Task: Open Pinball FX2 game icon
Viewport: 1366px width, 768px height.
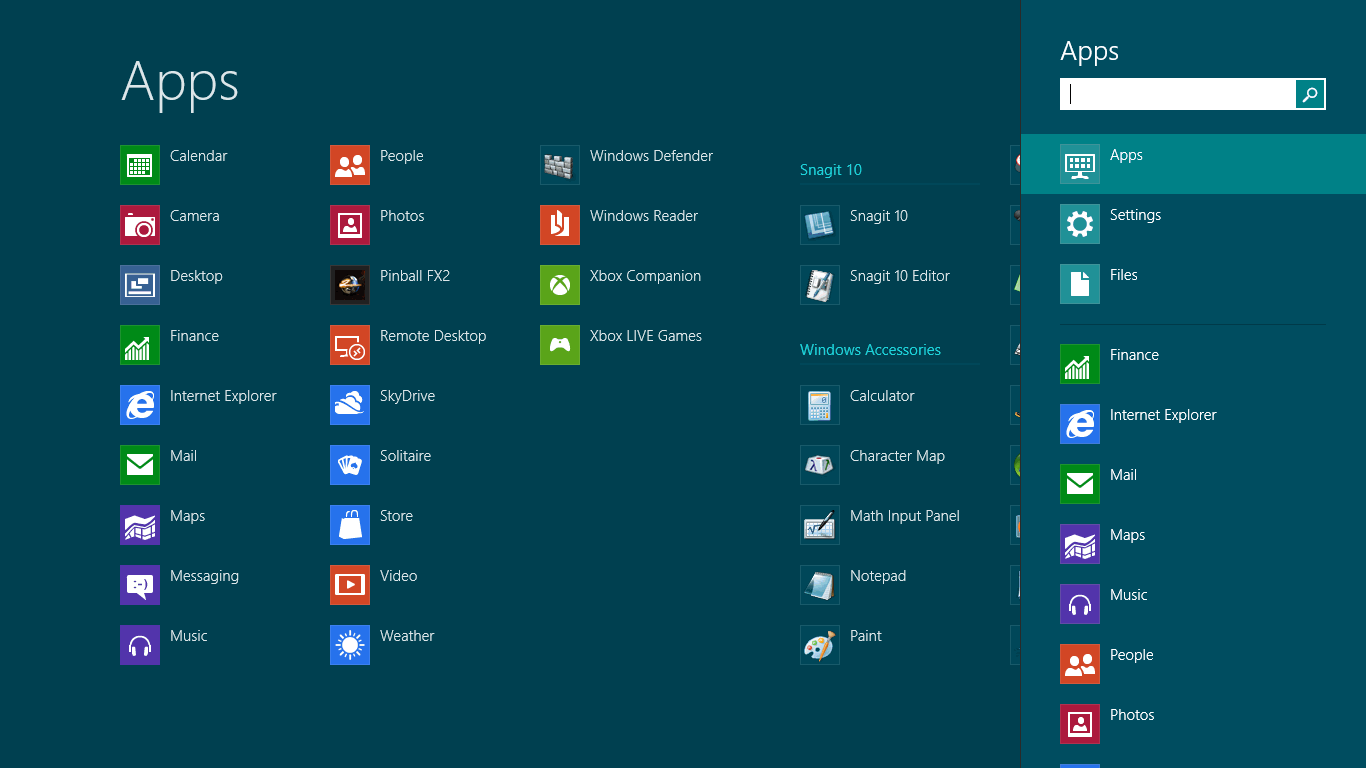Action: pyautogui.click(x=350, y=285)
